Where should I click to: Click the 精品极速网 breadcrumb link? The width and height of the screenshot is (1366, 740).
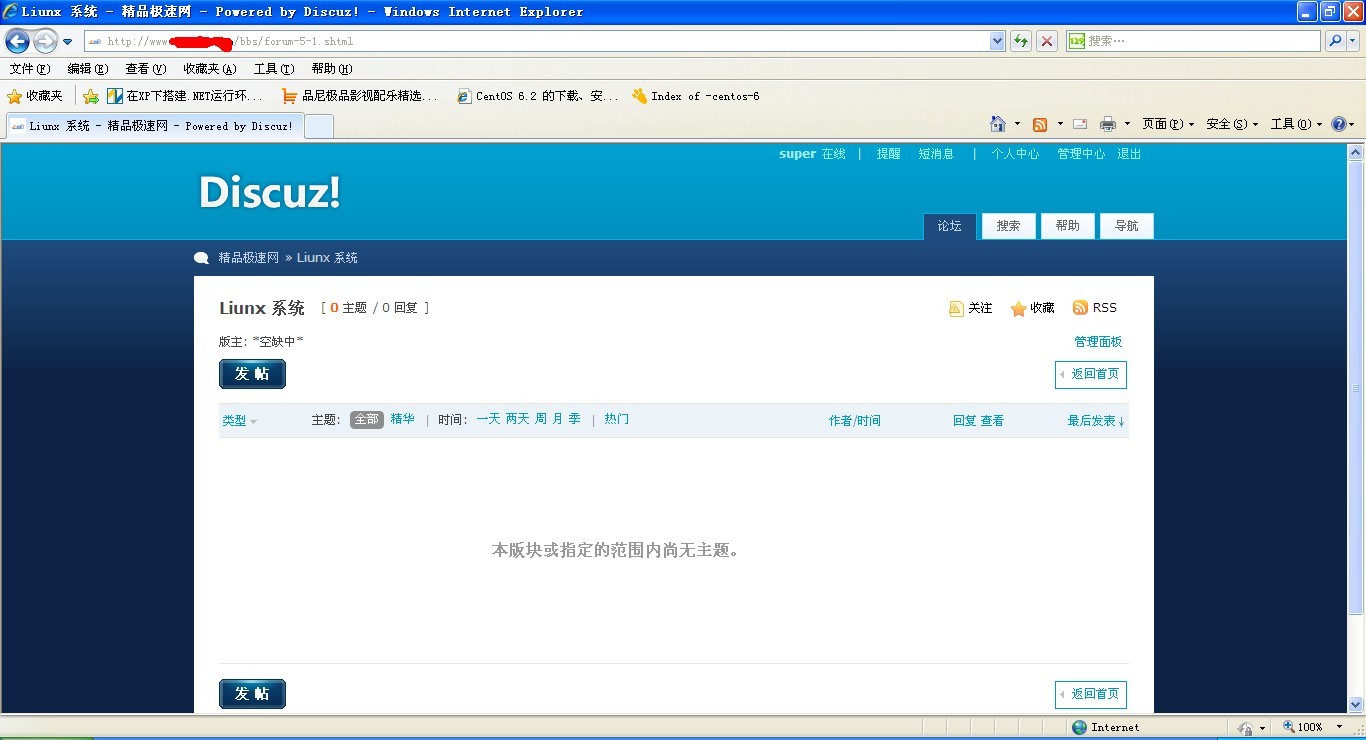[249, 258]
